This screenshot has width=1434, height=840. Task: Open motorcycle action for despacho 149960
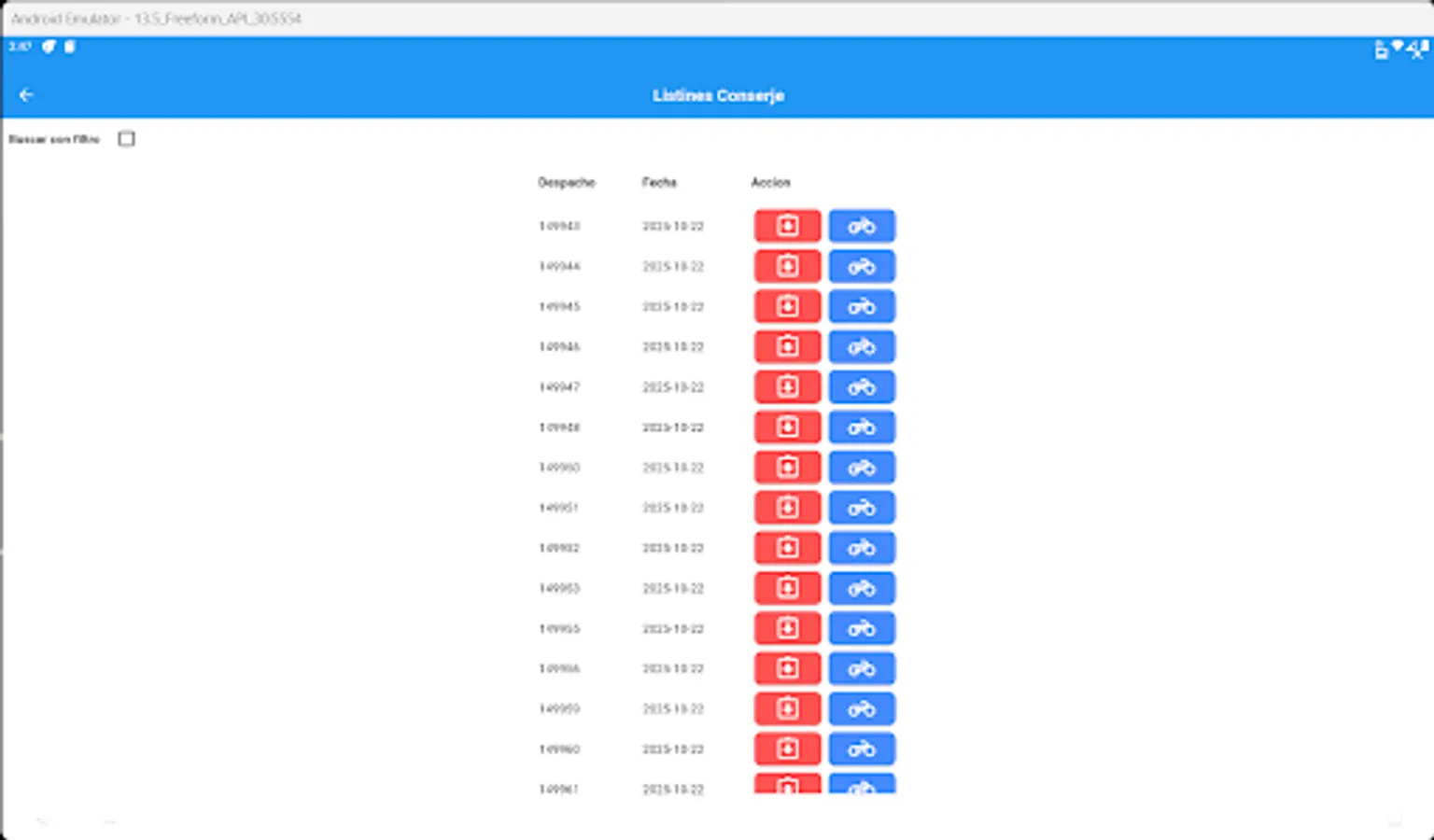click(x=861, y=749)
